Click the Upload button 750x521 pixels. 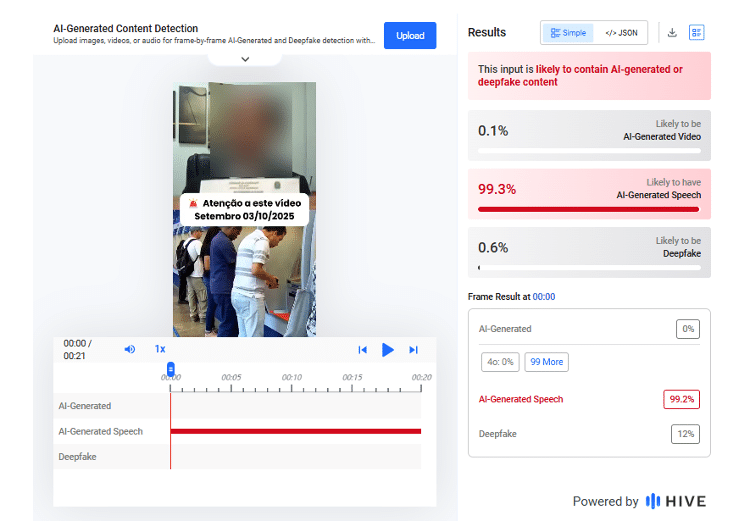coord(410,35)
